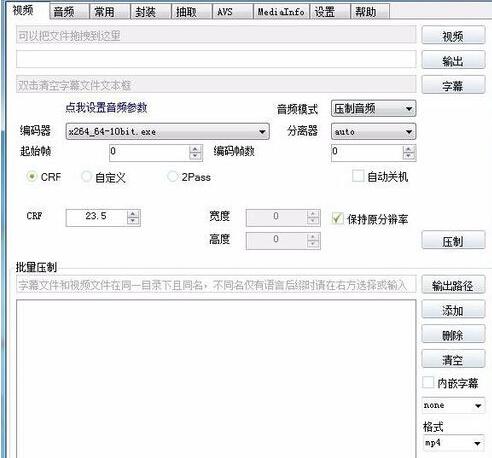The image size is (492, 458).
Task: Select the AVS tab
Action: pos(232,12)
